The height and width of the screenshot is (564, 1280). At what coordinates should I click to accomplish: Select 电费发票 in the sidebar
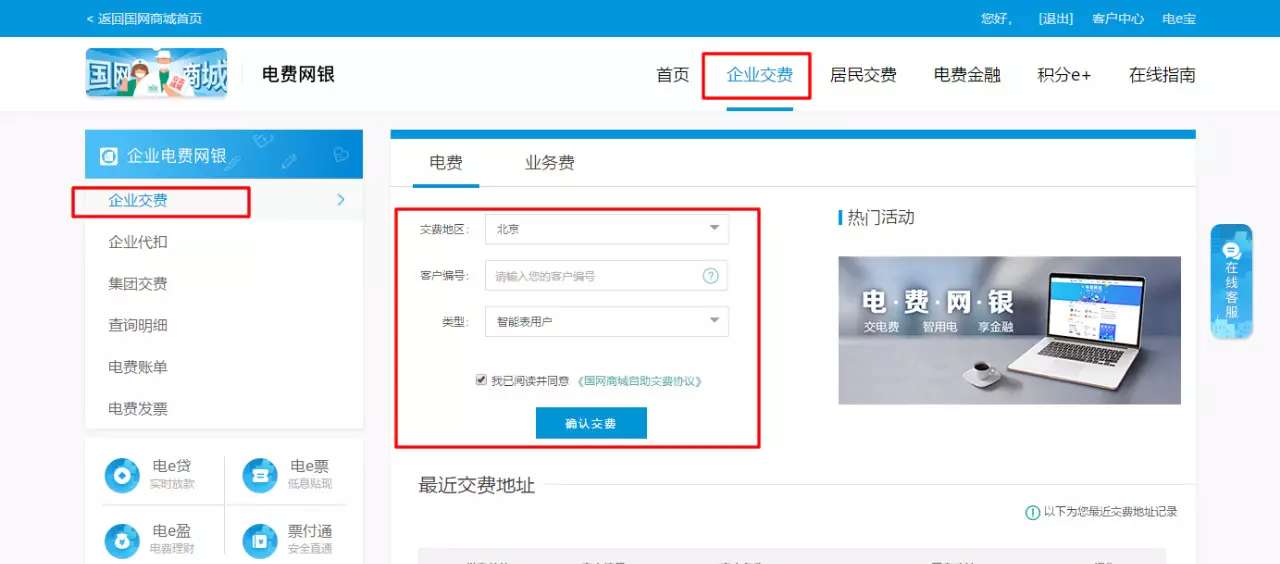(x=138, y=409)
